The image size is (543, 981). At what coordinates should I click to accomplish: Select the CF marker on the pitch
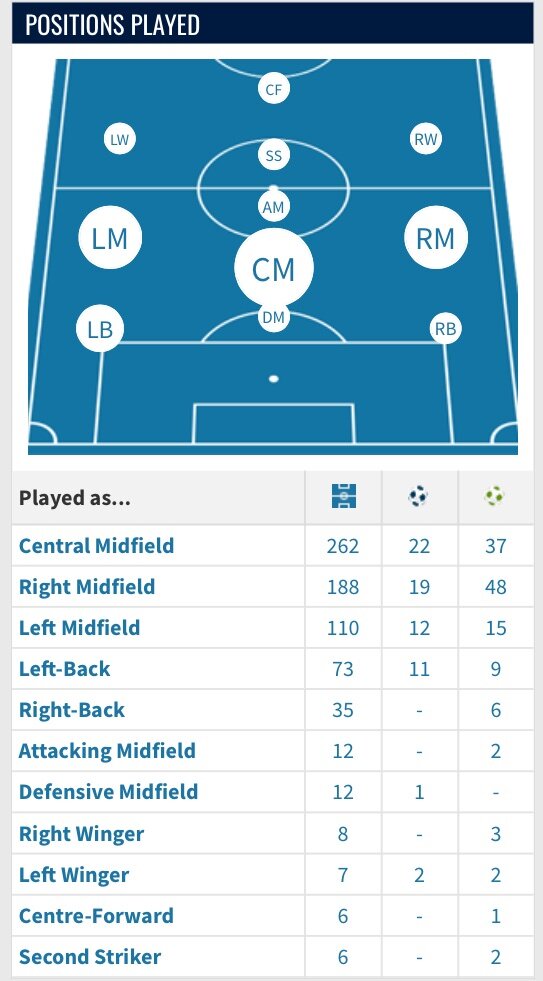(273, 89)
